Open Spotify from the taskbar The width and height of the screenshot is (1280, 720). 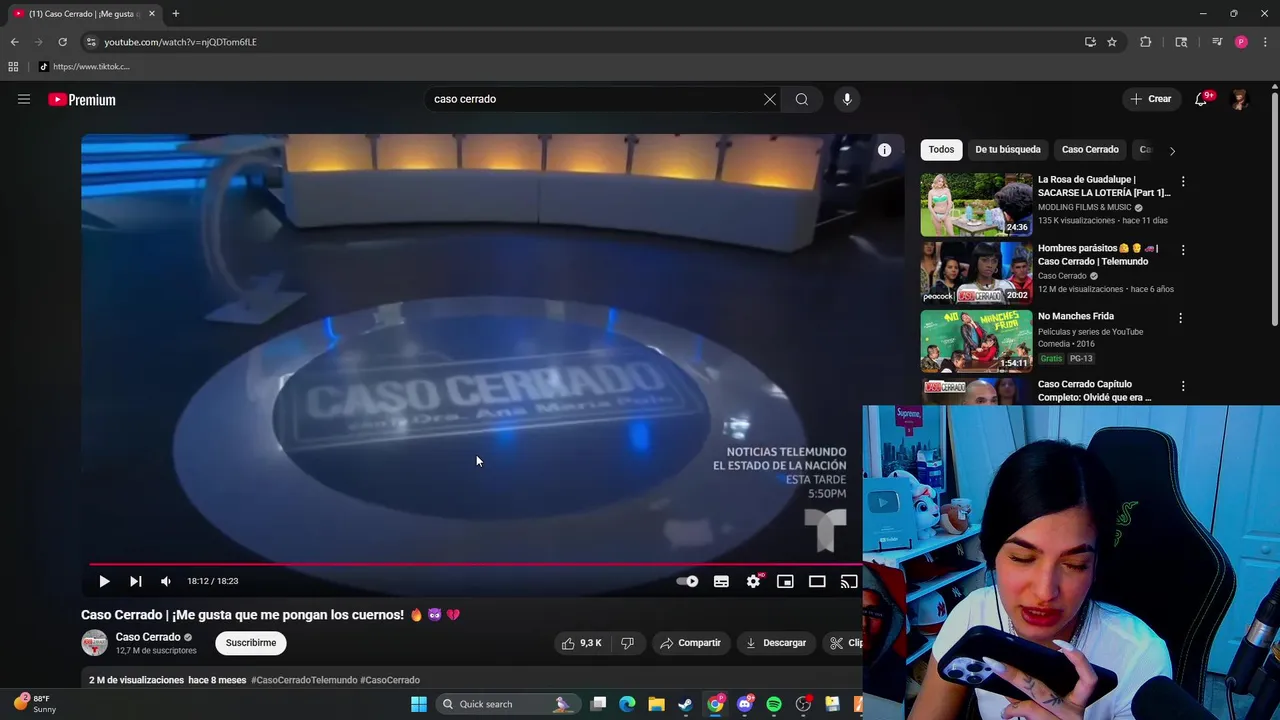pyautogui.click(x=774, y=704)
